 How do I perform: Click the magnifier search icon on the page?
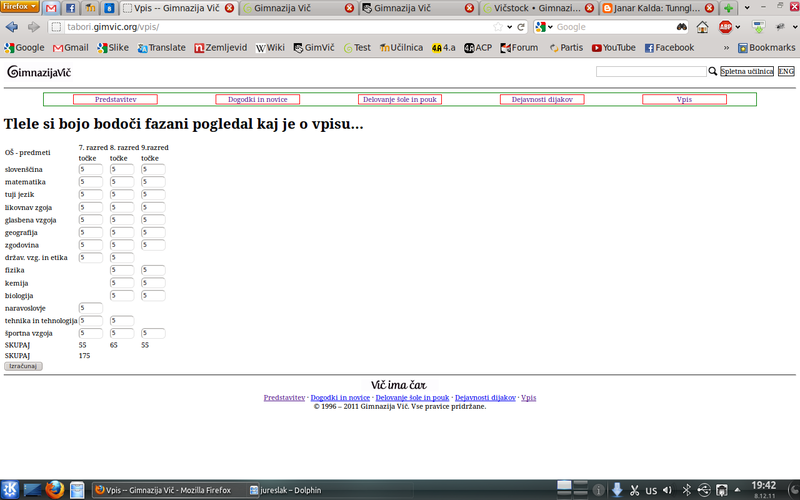(713, 72)
